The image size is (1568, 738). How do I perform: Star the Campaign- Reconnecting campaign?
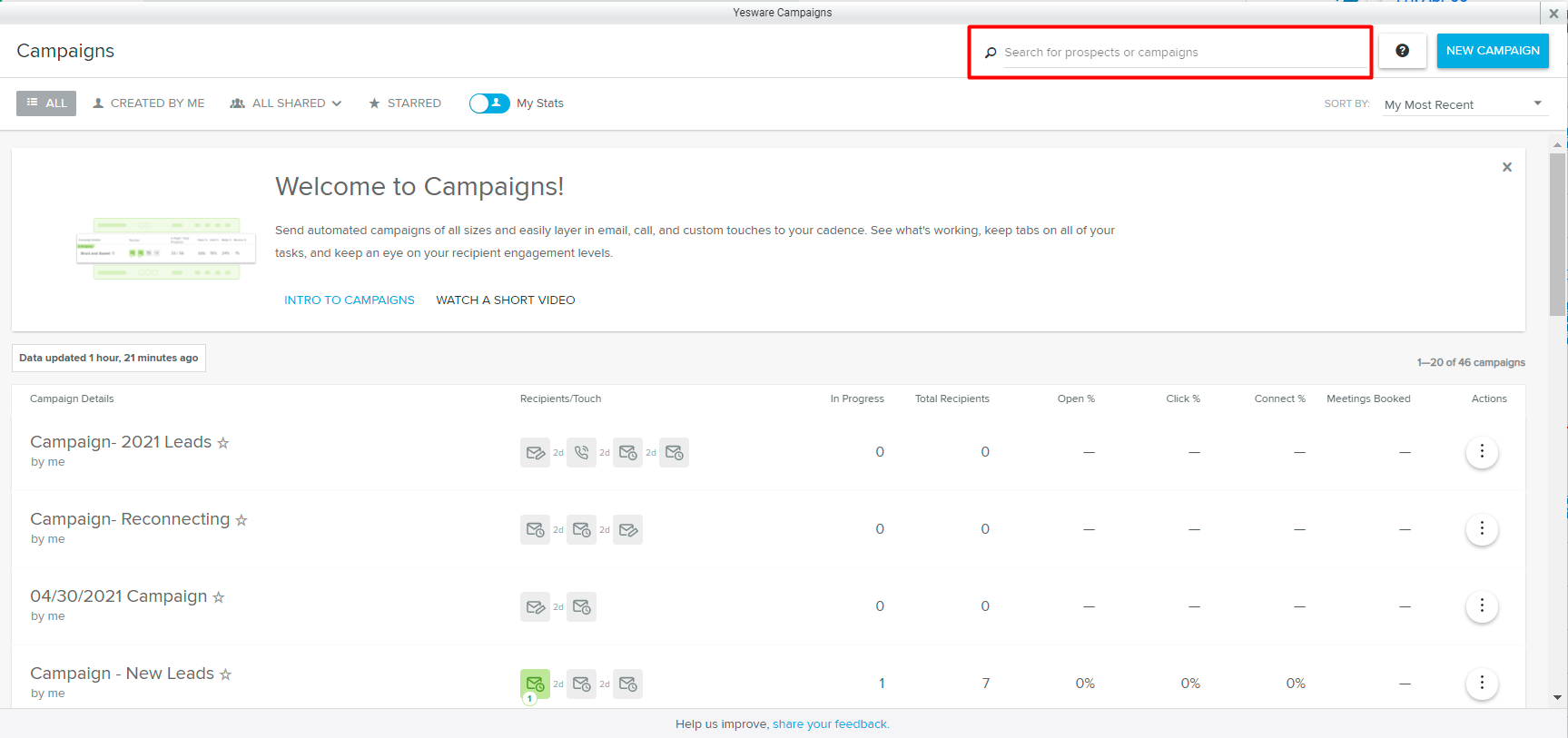242,520
